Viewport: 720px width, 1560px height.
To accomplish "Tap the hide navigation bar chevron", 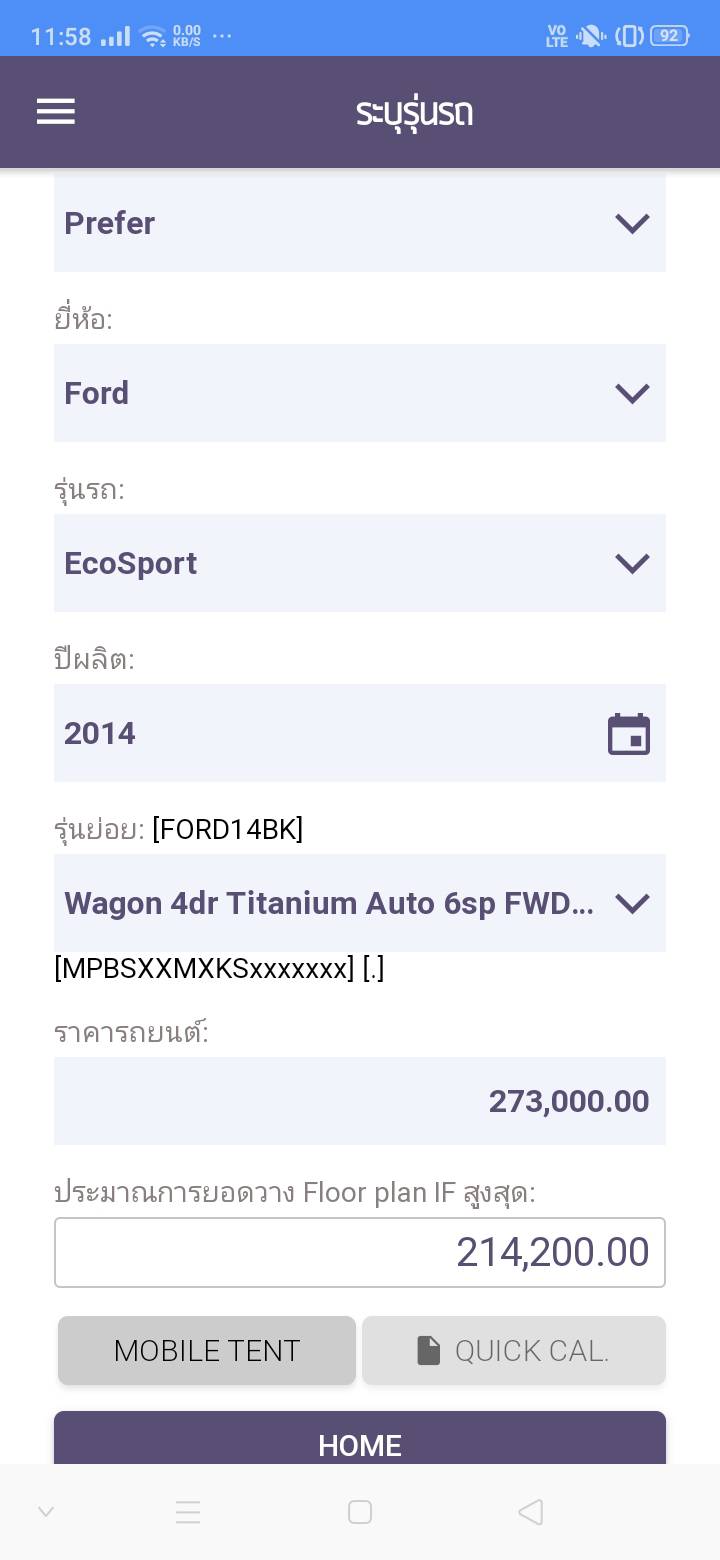I will (46, 1512).
